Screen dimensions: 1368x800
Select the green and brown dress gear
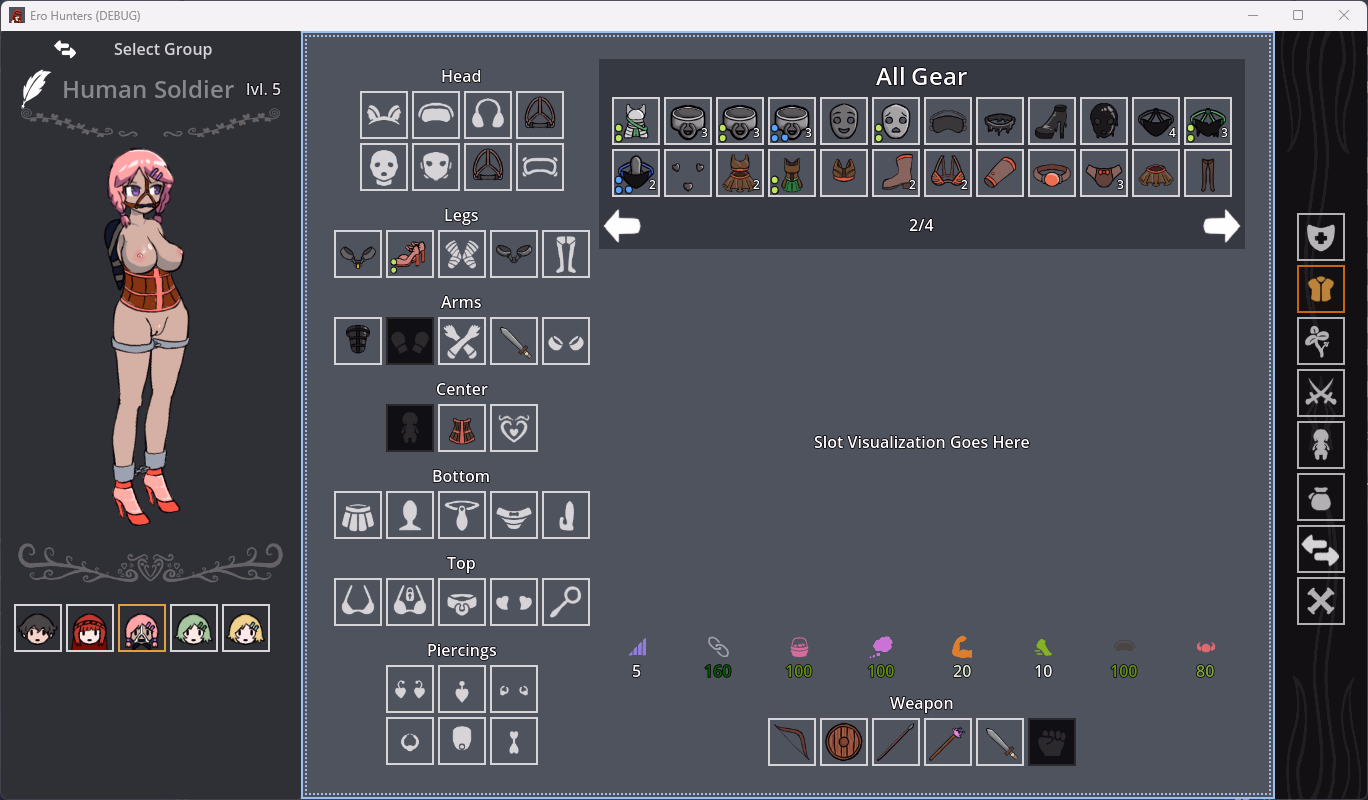[792, 173]
